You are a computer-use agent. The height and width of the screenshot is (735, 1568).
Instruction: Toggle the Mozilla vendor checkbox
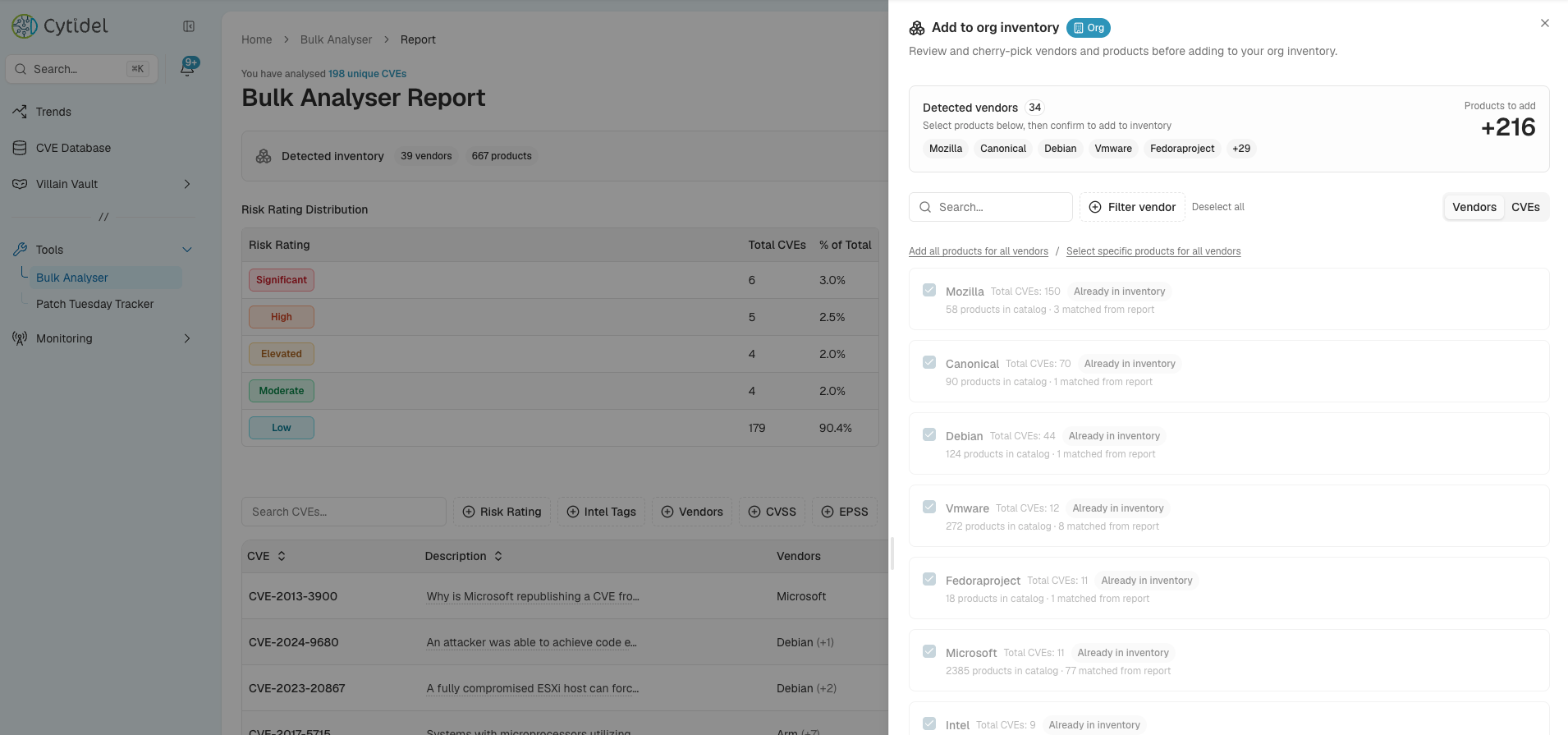(929, 290)
